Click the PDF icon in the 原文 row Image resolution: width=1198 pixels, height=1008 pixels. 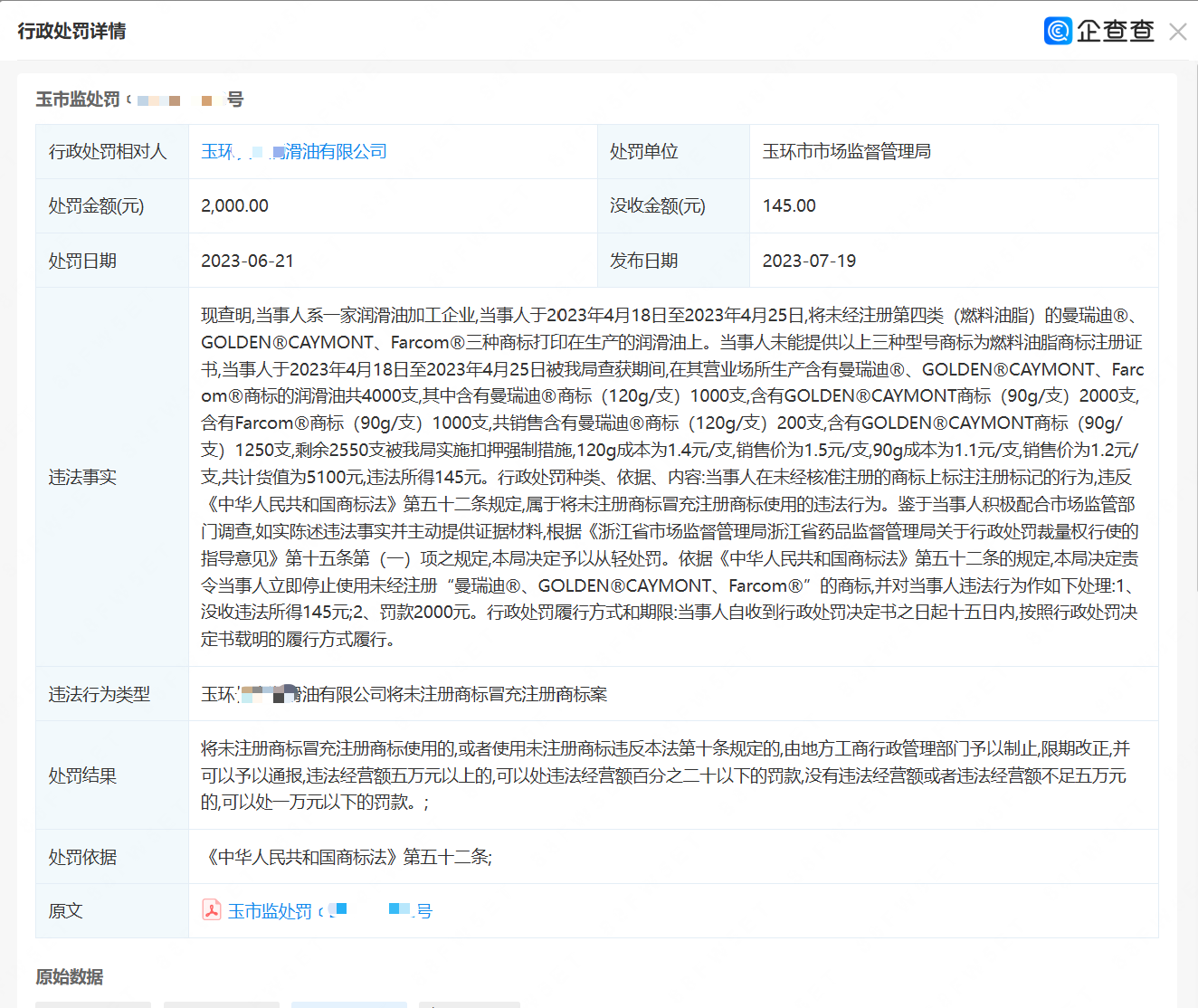(212, 910)
